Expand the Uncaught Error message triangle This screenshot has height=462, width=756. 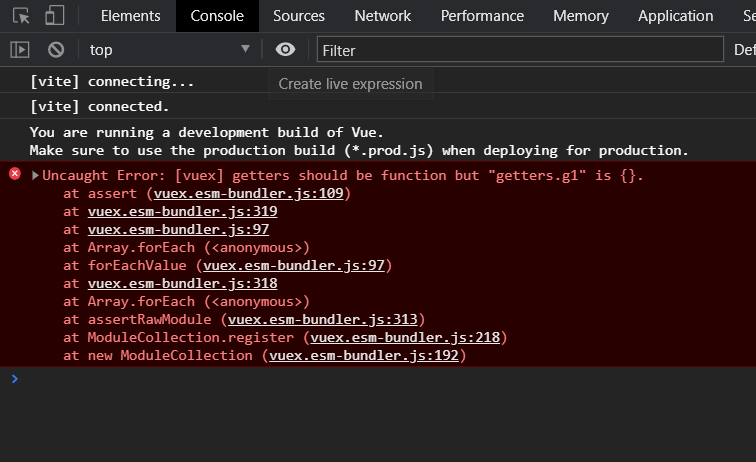pyautogui.click(x=35, y=176)
